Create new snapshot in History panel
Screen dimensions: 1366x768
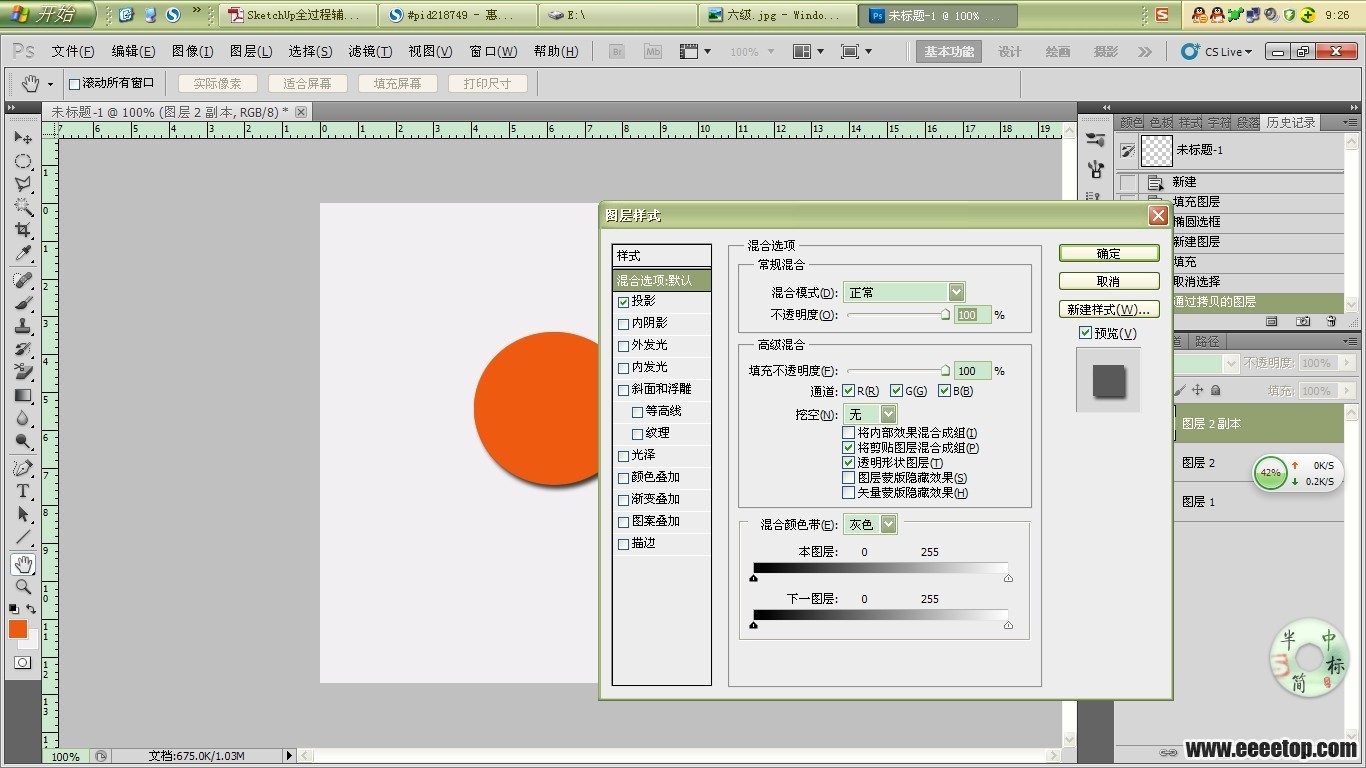pos(1302,322)
